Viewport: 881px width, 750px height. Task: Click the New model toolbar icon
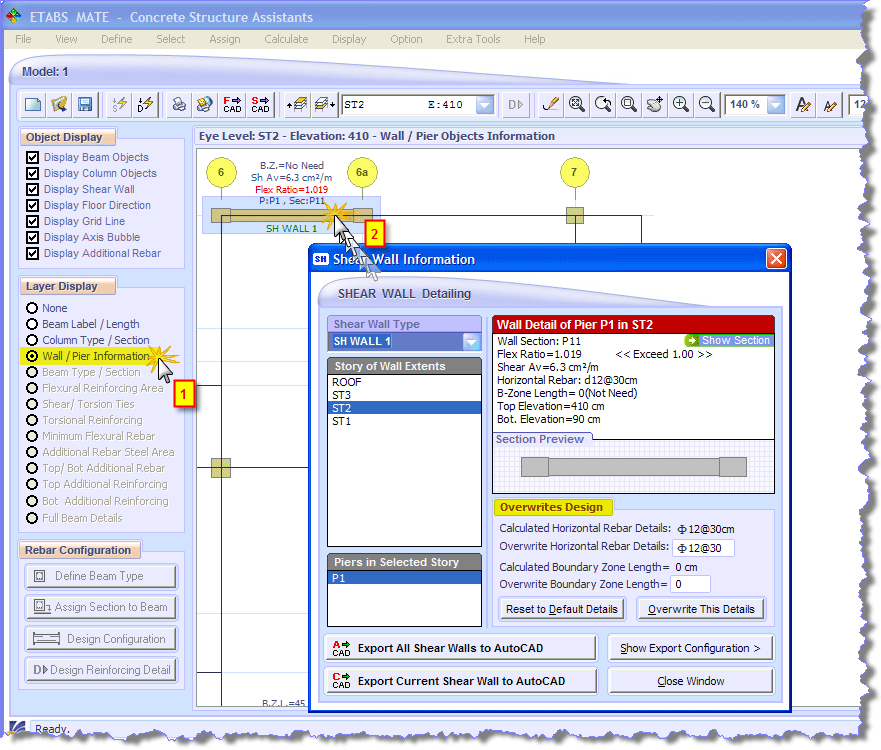(x=33, y=104)
